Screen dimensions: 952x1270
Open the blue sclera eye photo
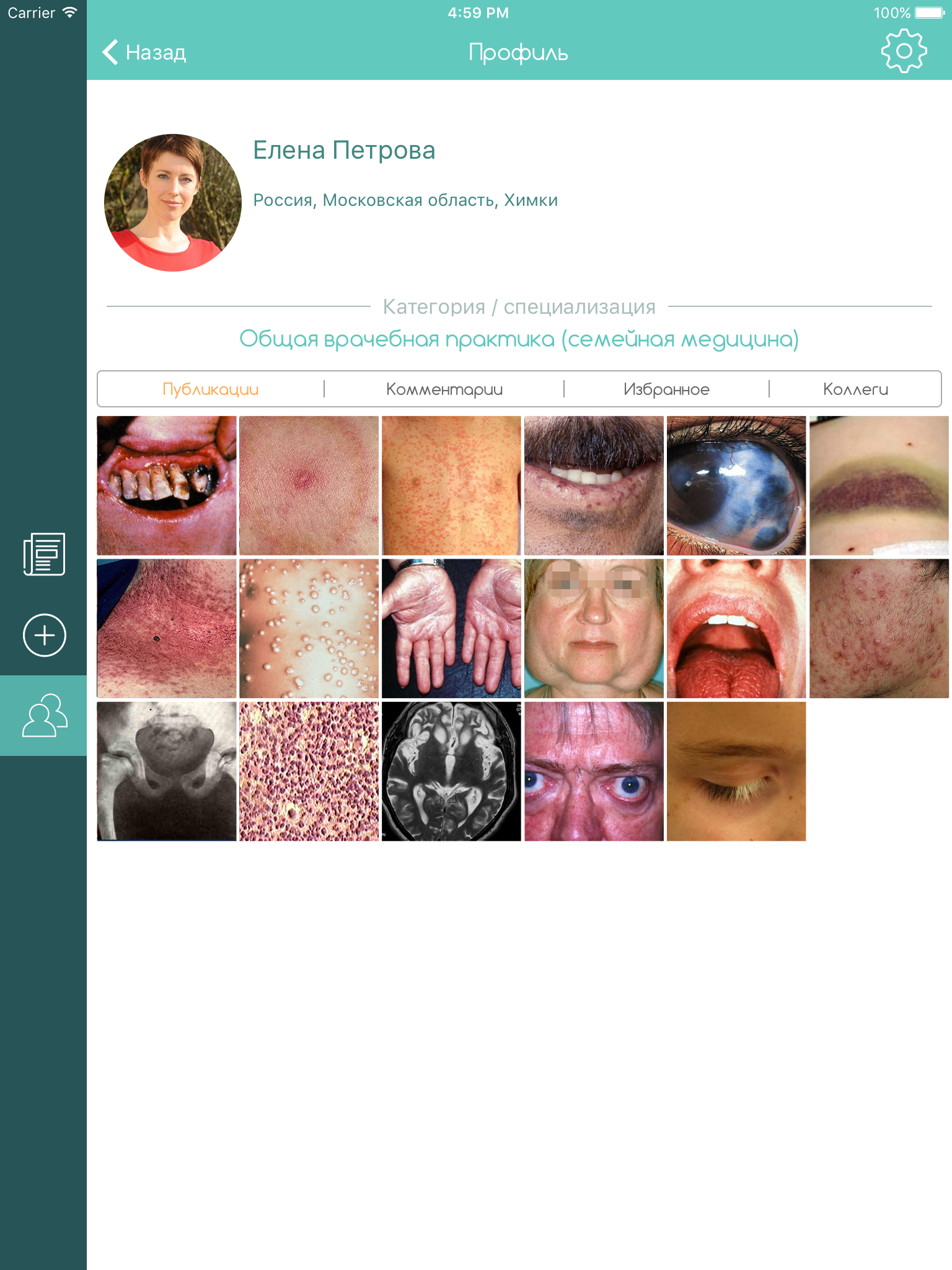736,486
